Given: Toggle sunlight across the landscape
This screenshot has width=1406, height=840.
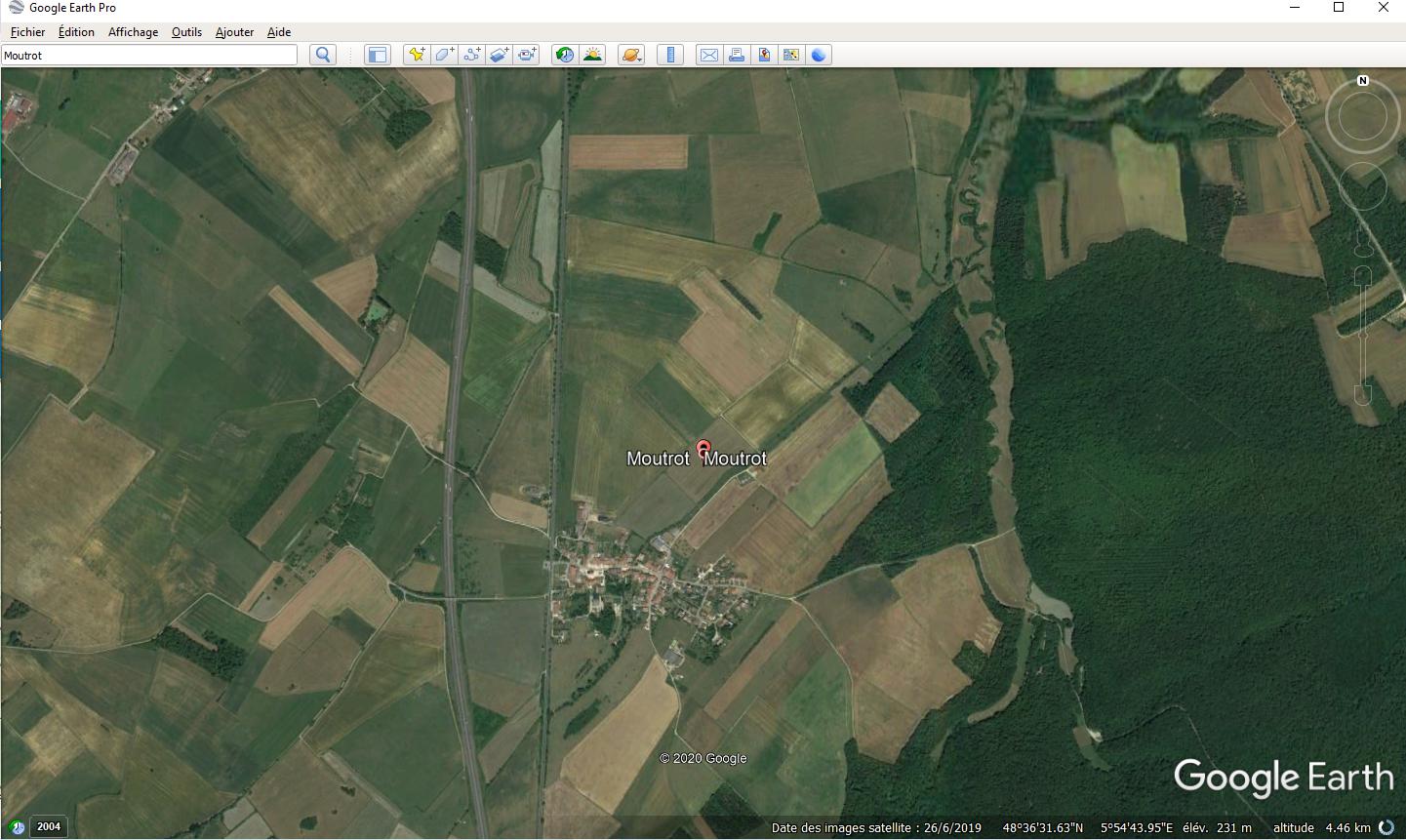Looking at the screenshot, I should click(592, 55).
